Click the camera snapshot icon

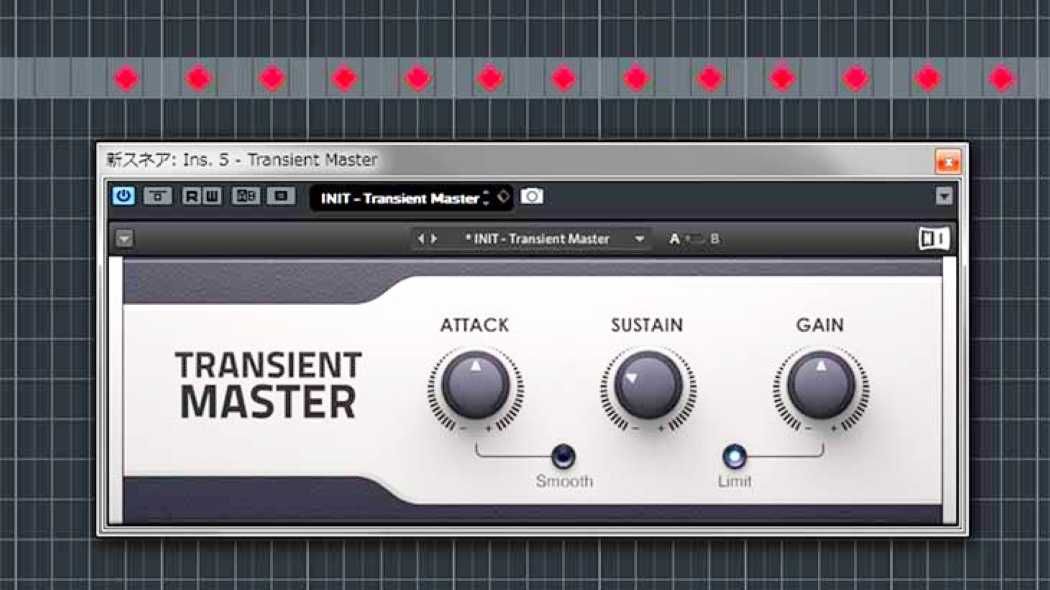(x=532, y=196)
